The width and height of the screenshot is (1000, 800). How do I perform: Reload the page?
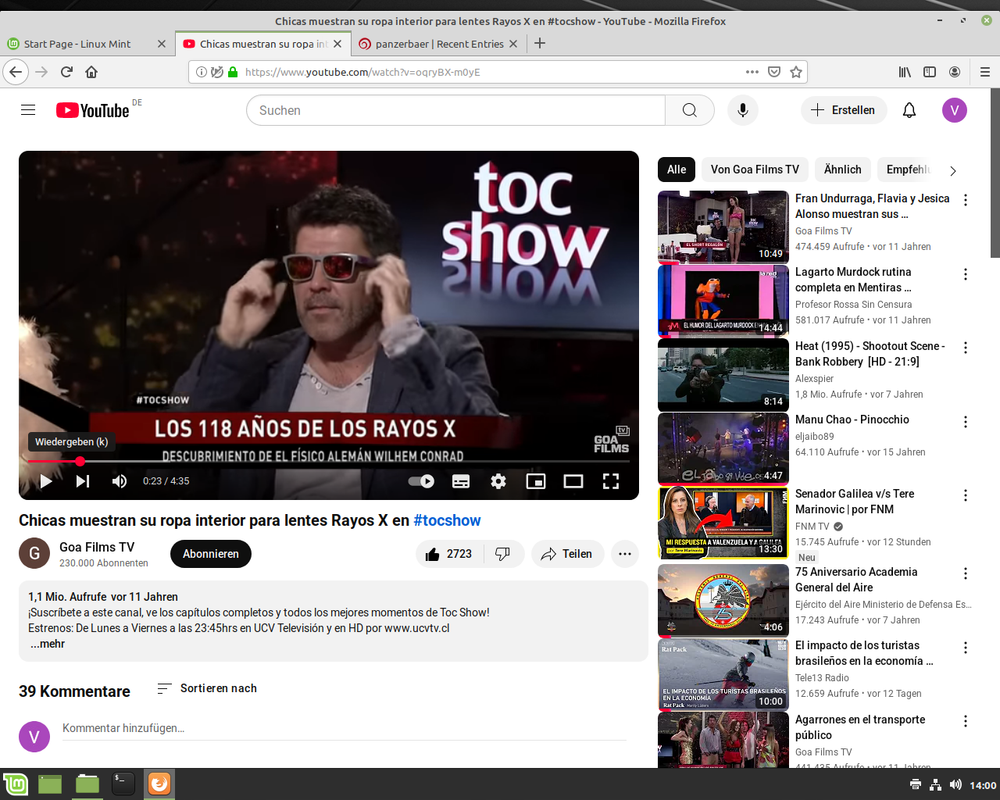point(66,72)
